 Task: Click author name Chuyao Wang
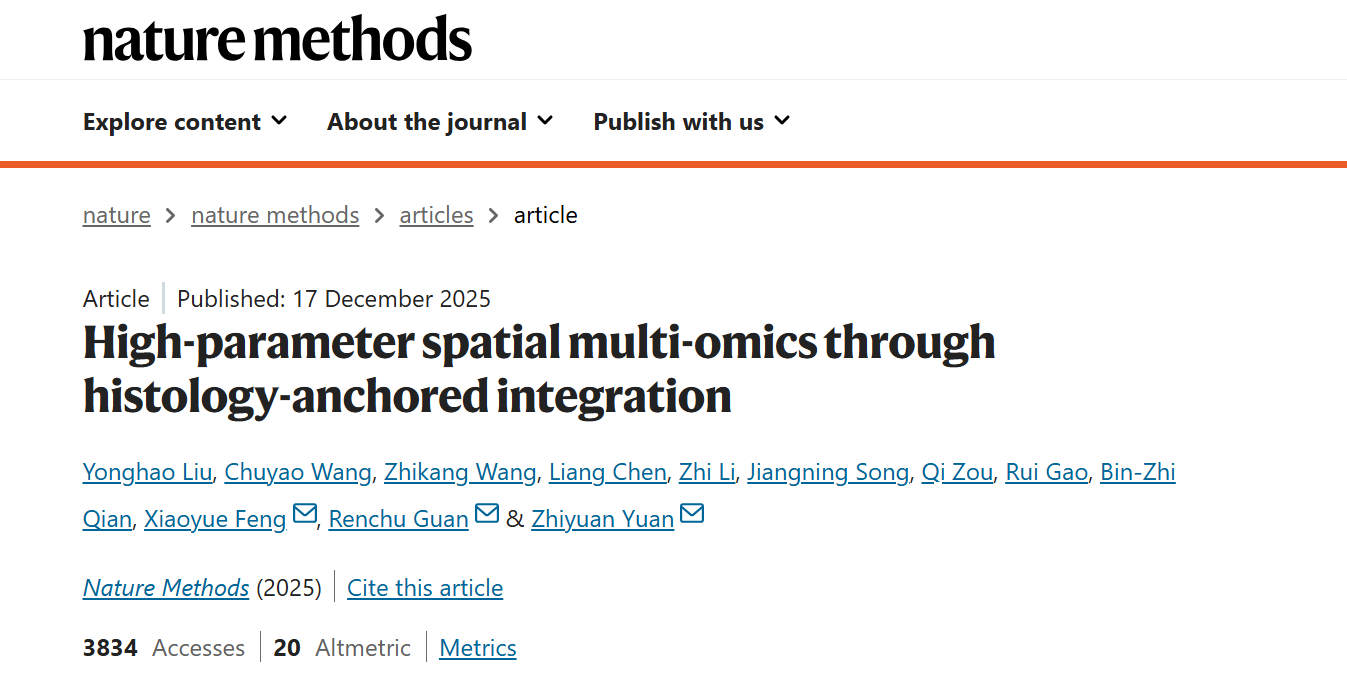click(298, 472)
